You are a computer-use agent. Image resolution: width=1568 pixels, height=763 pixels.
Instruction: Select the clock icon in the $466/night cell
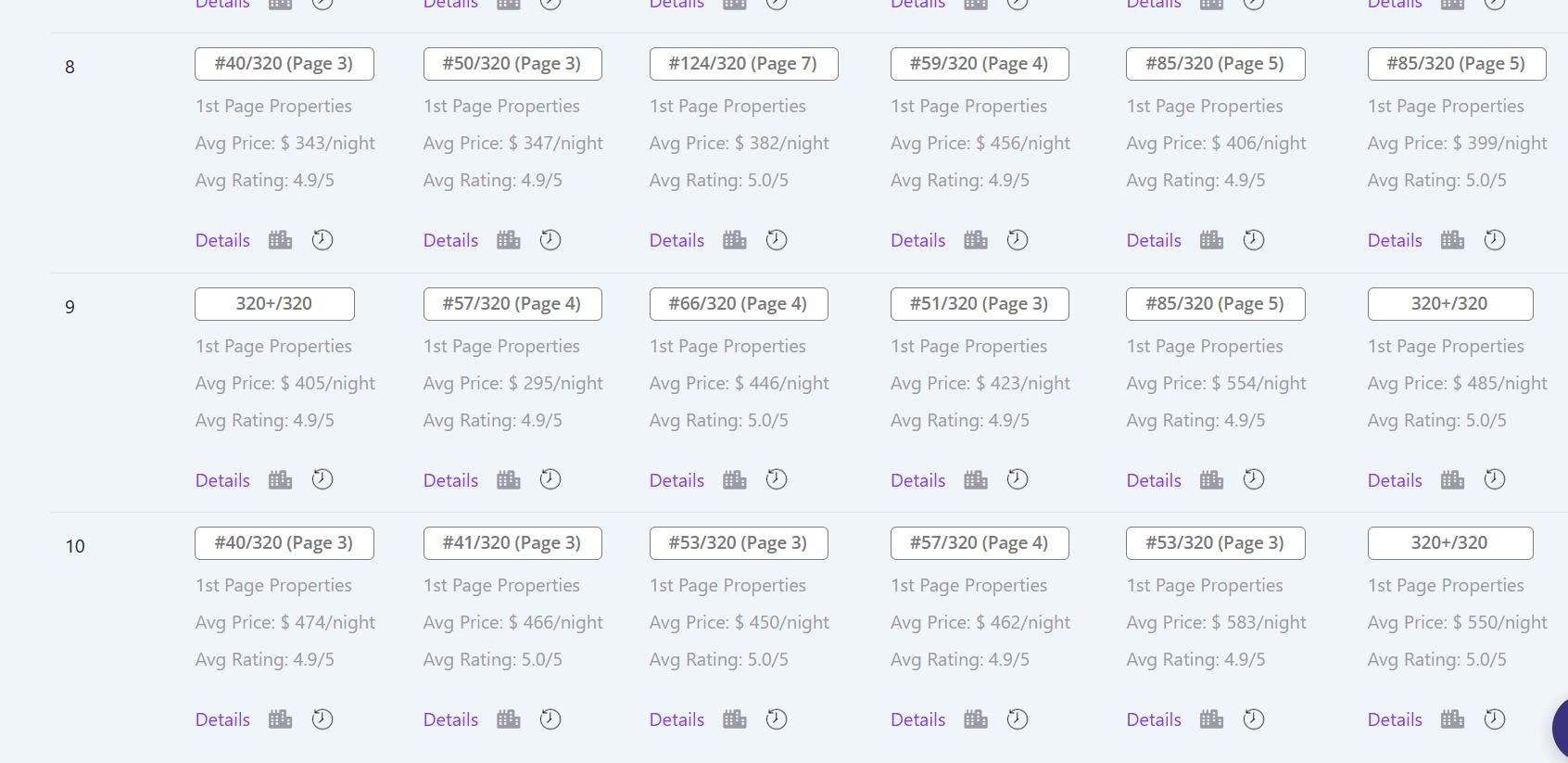click(550, 719)
